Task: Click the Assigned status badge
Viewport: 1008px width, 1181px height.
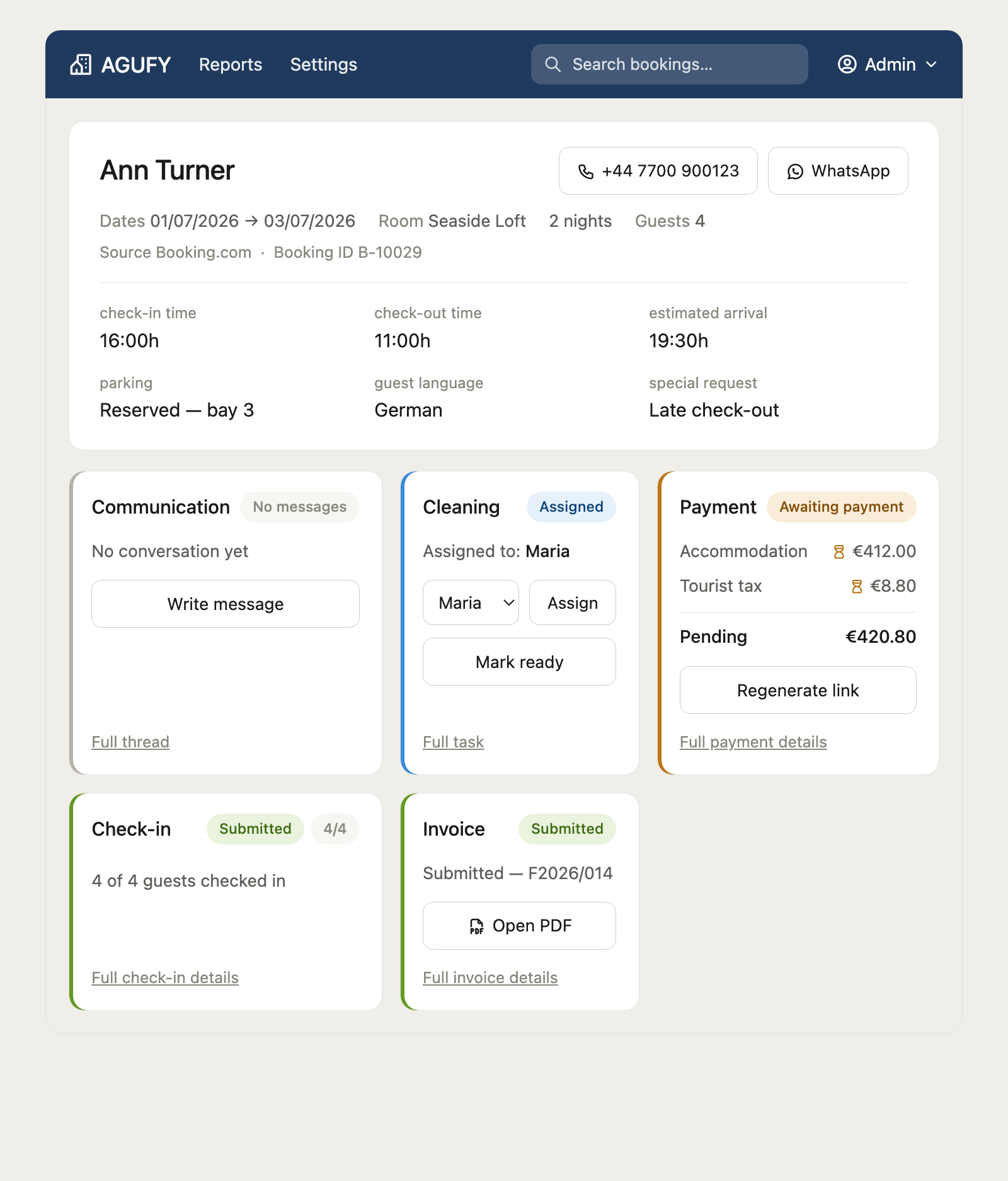Action: 571,507
